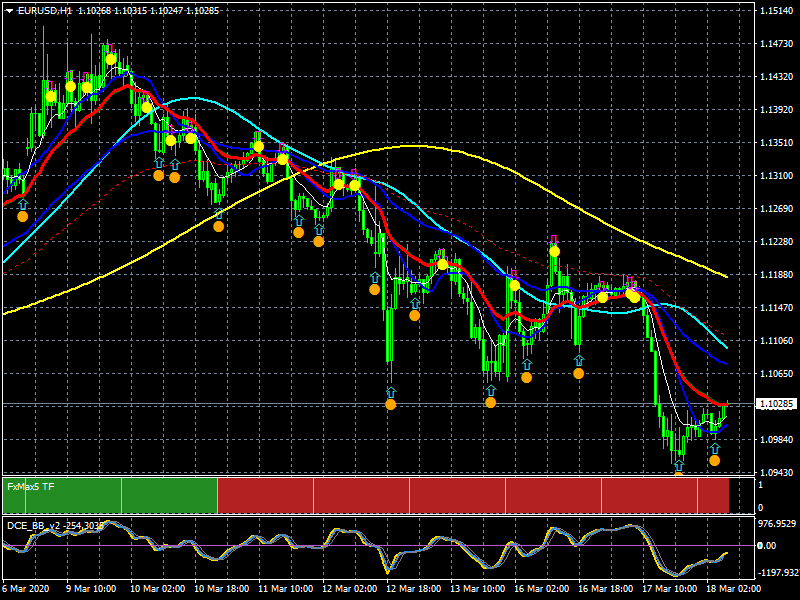Click the orange dot under the deepest 12 Mar 18:00 low
Screen dimensions: 800x600
pos(391,405)
